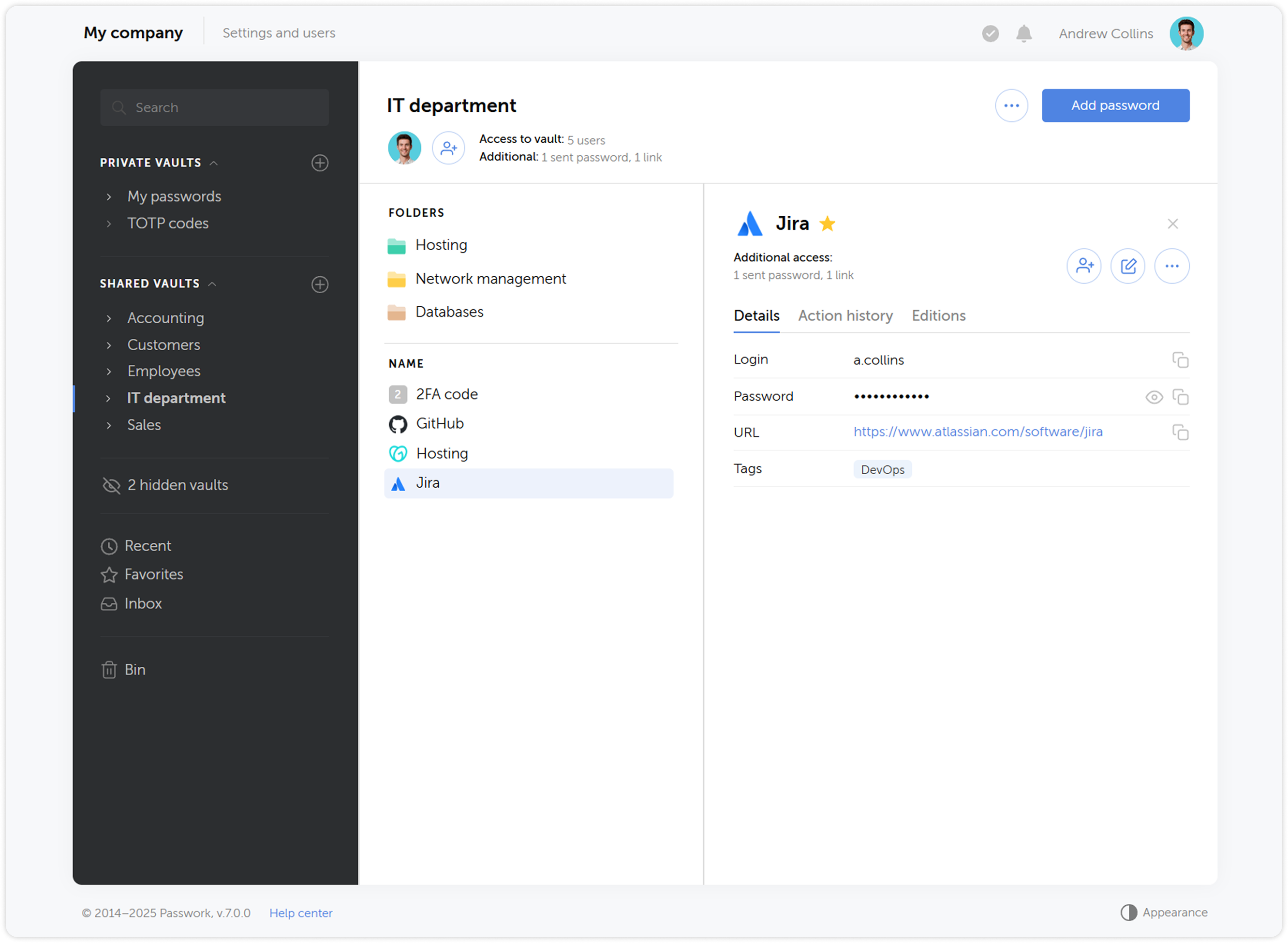This screenshot has width=1288, height=943.
Task: Open the three-dot menu next to Add password
Action: (x=1011, y=105)
